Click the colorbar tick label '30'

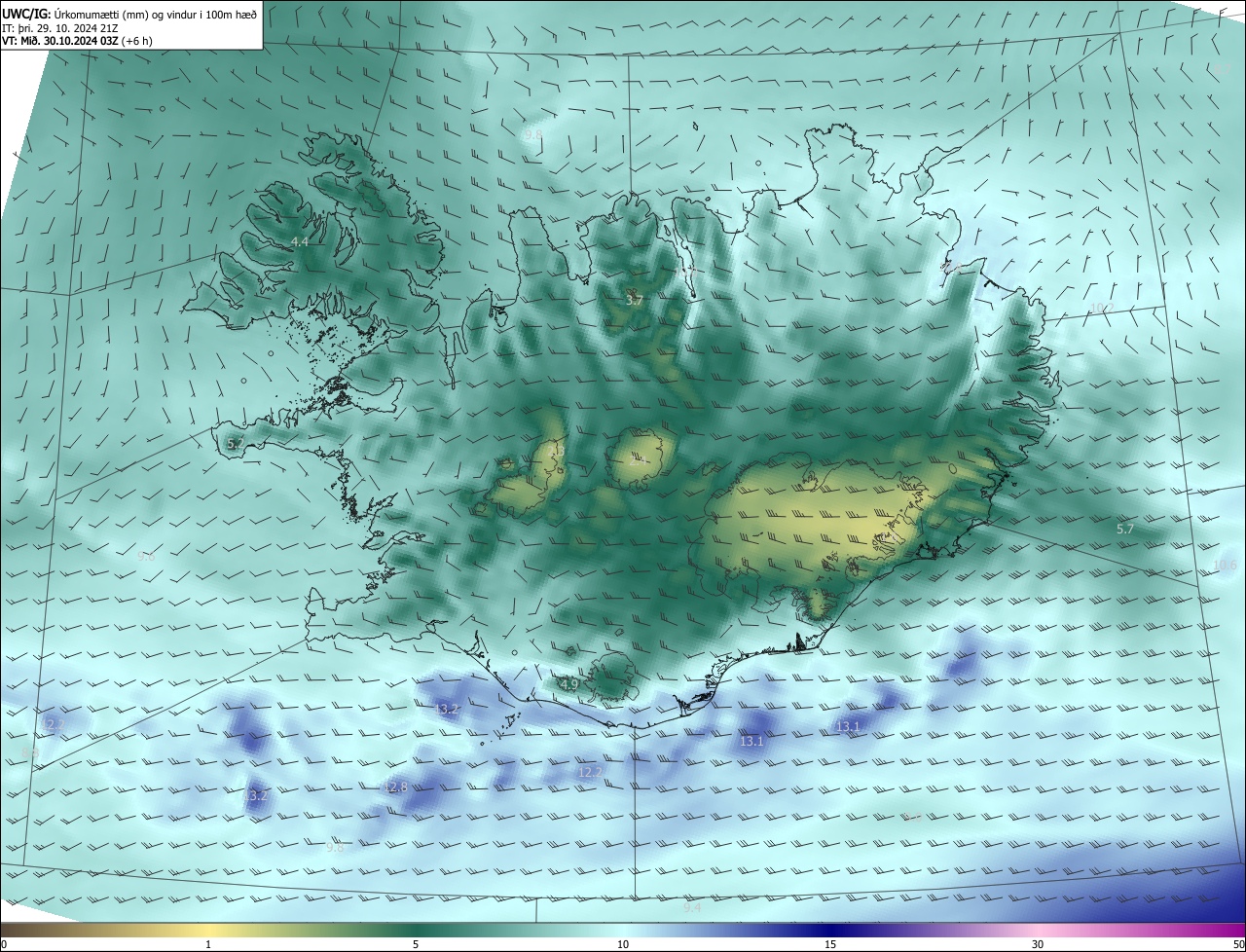(x=1038, y=944)
